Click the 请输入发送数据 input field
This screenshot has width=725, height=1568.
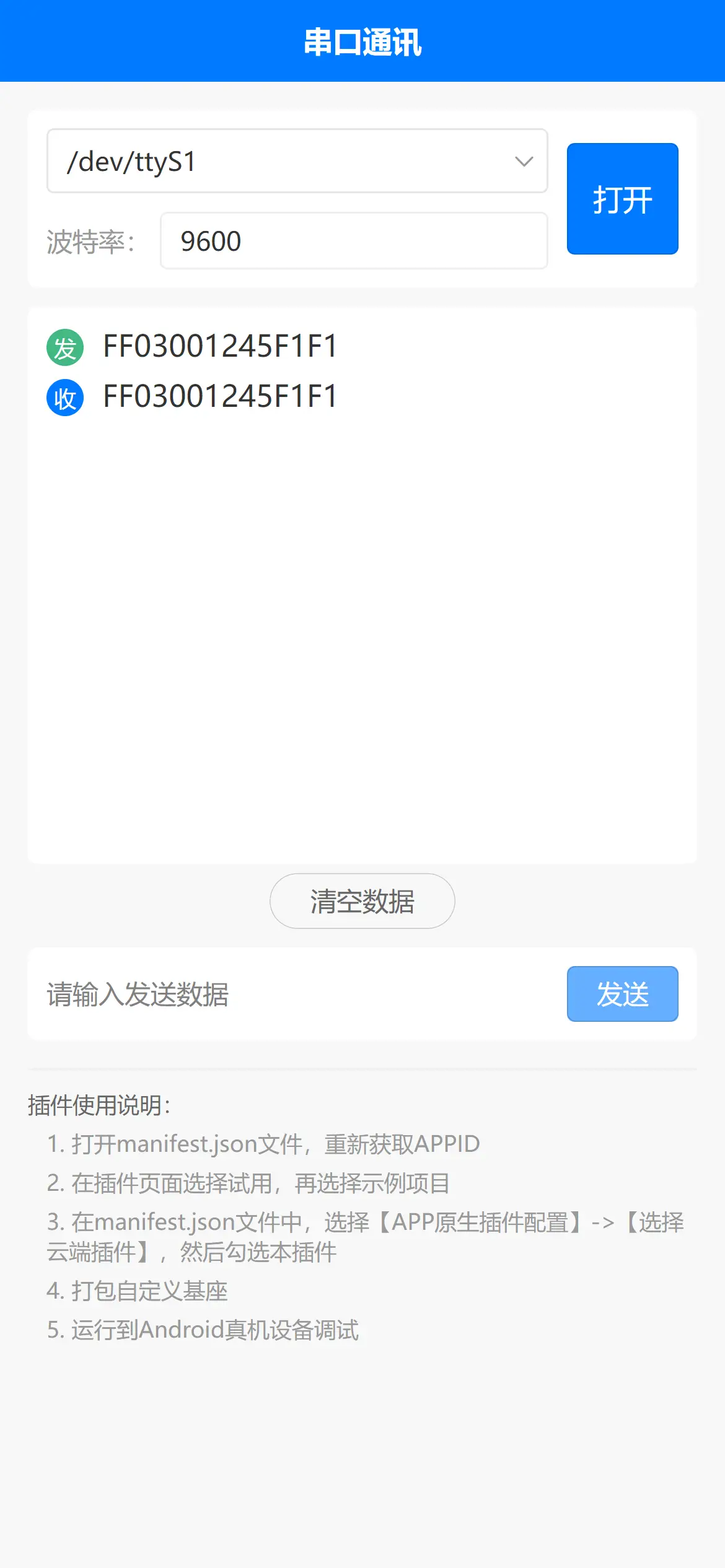[x=297, y=995]
